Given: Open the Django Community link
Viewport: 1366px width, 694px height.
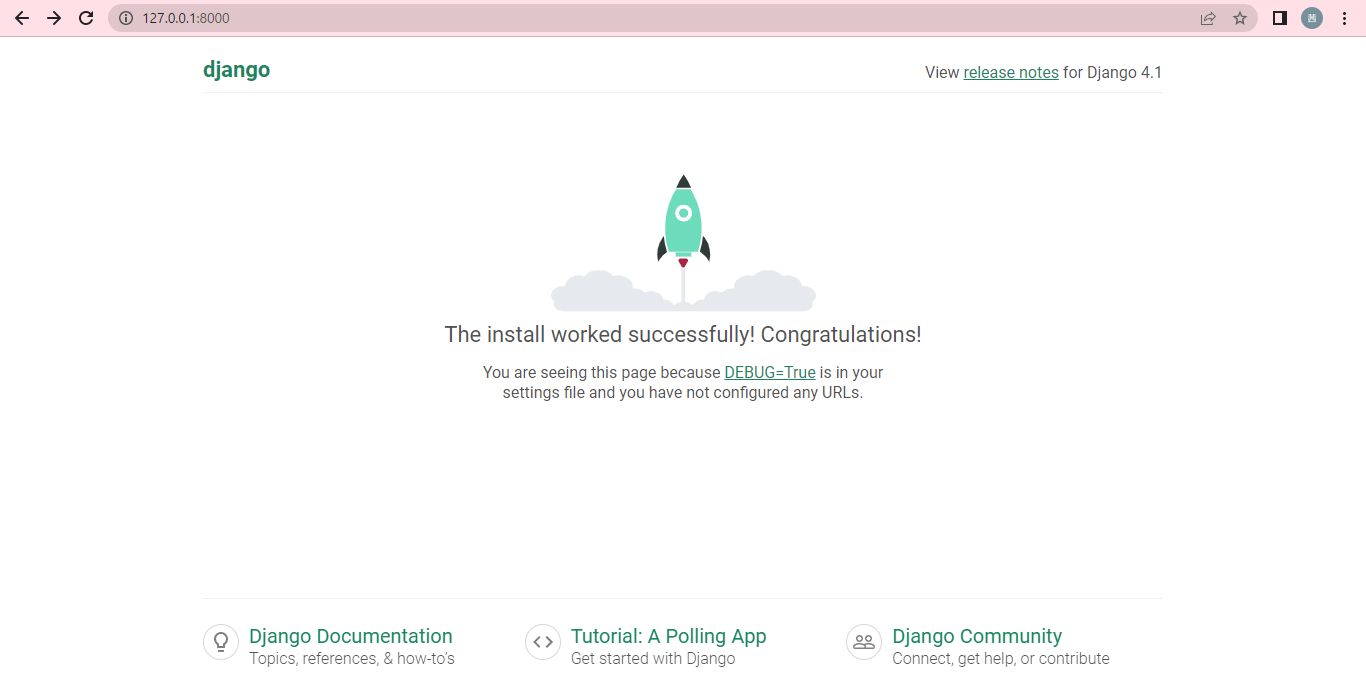Looking at the screenshot, I should [977, 636].
